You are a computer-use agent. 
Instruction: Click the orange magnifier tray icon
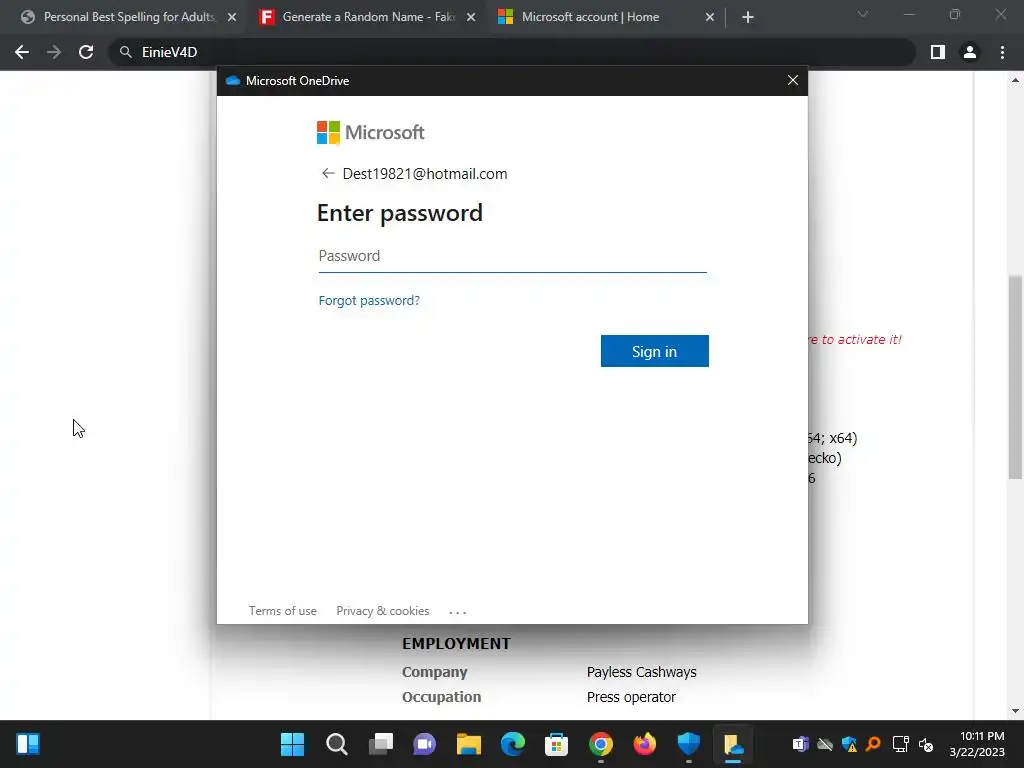(x=873, y=744)
